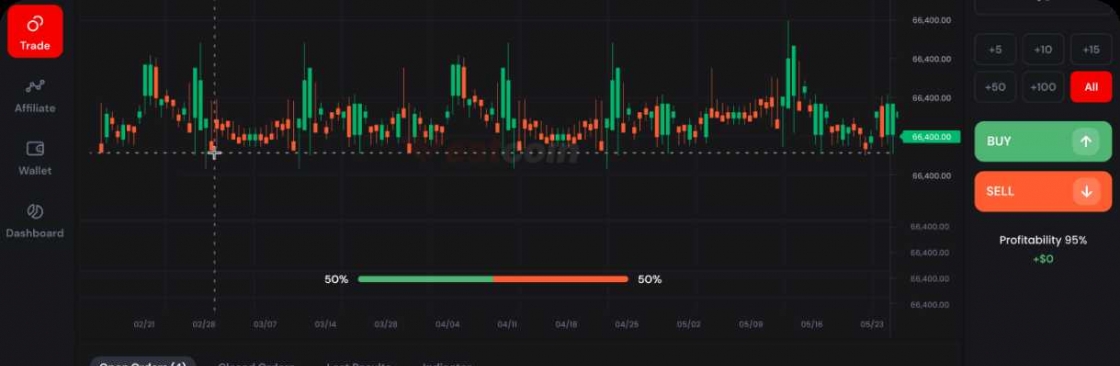Click the orange half of the sentiment bar
This screenshot has height=366, width=1120.
pyautogui.click(x=561, y=279)
